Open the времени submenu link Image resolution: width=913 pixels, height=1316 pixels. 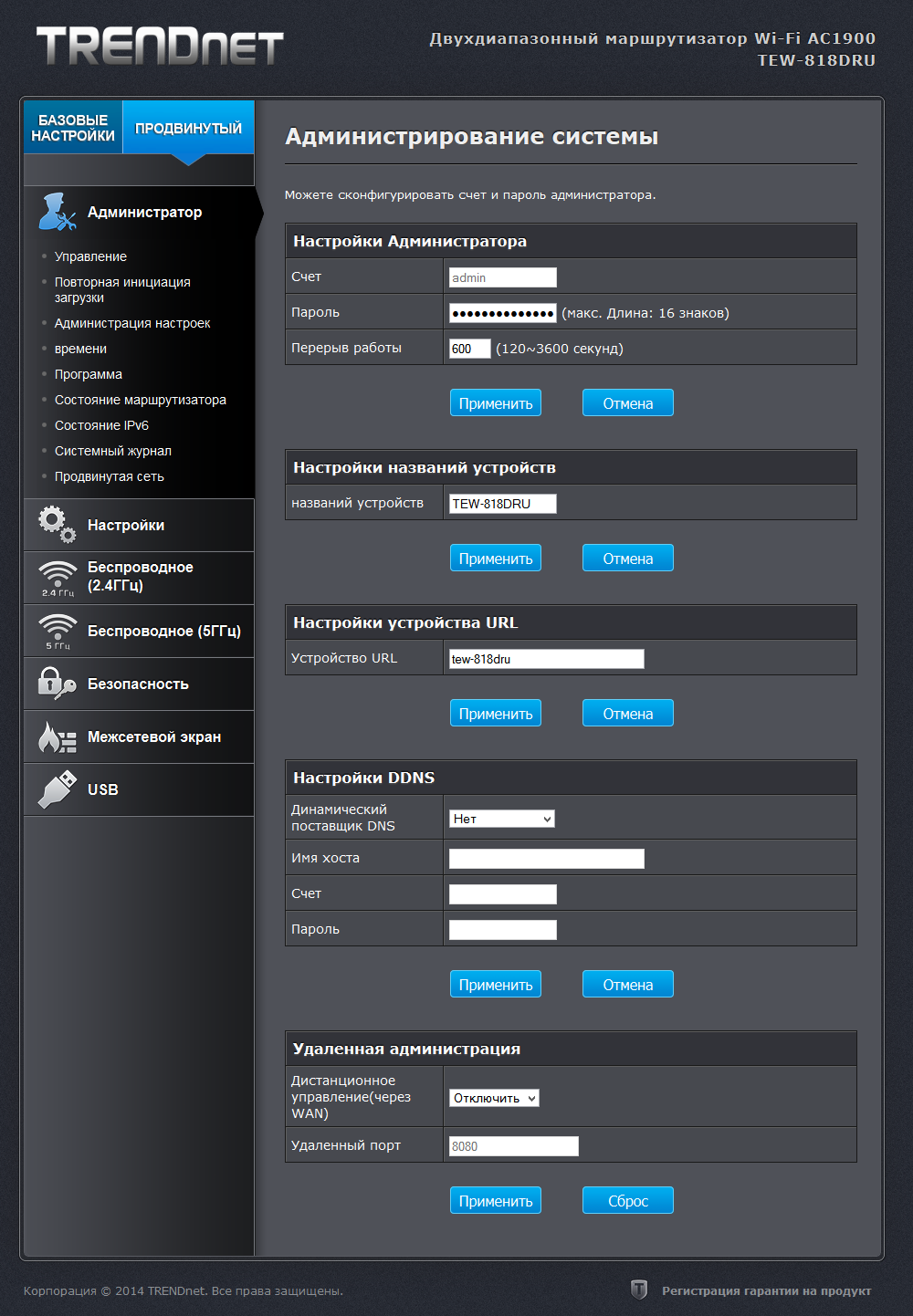tap(80, 349)
